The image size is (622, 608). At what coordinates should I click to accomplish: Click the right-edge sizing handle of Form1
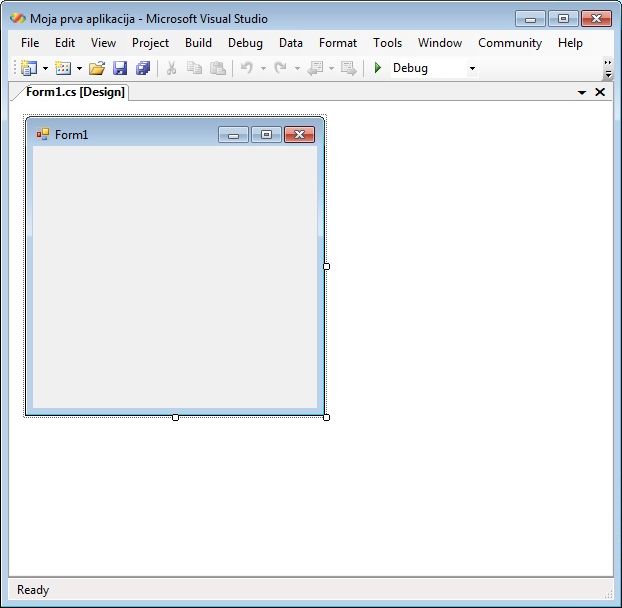coord(326,267)
